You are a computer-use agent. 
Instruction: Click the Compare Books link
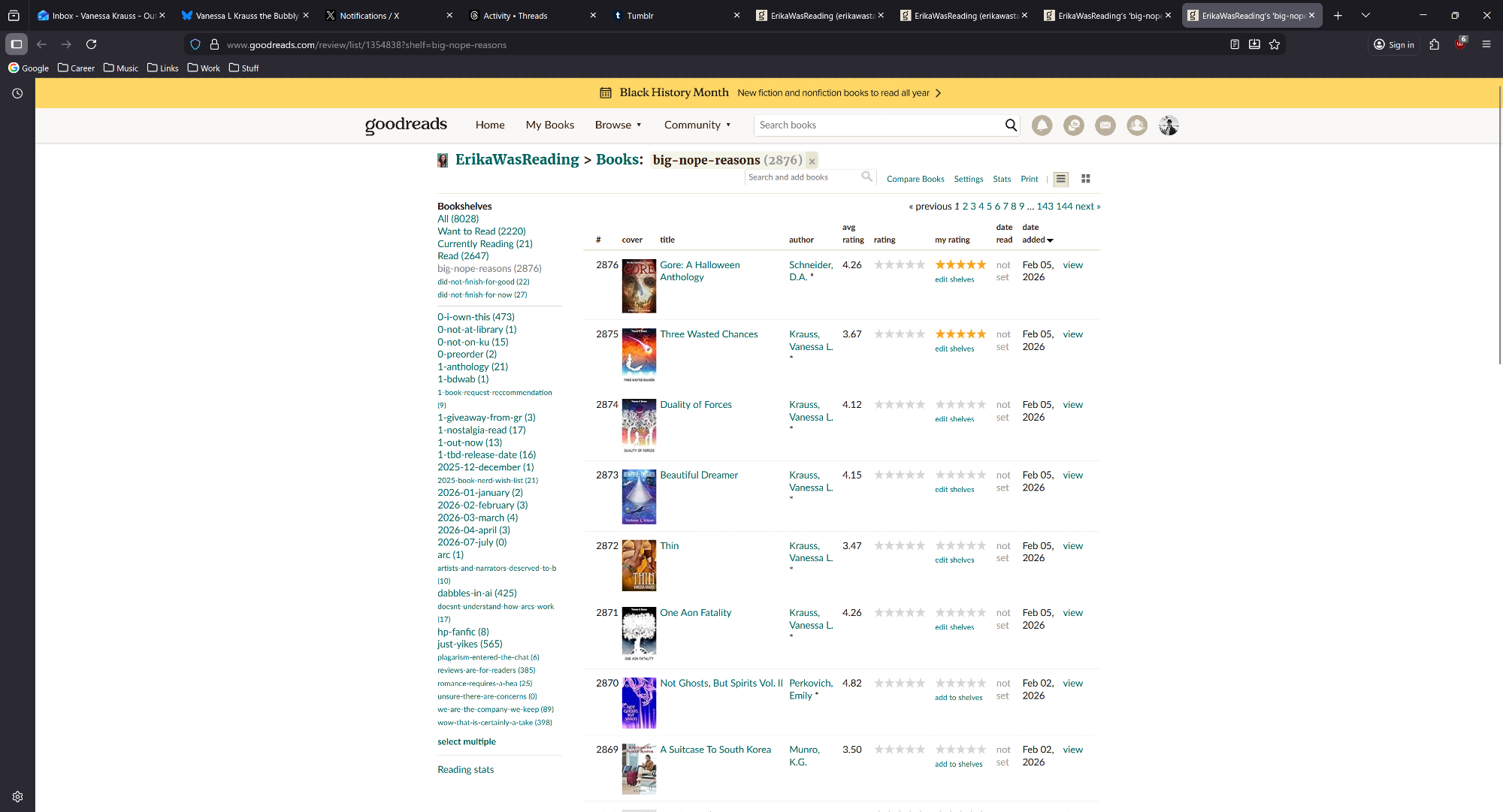click(x=915, y=179)
